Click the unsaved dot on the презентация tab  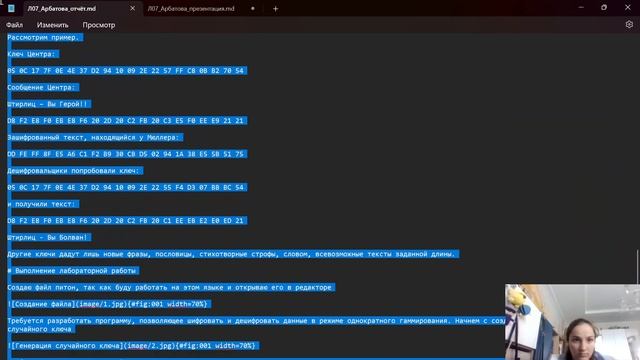tap(253, 9)
